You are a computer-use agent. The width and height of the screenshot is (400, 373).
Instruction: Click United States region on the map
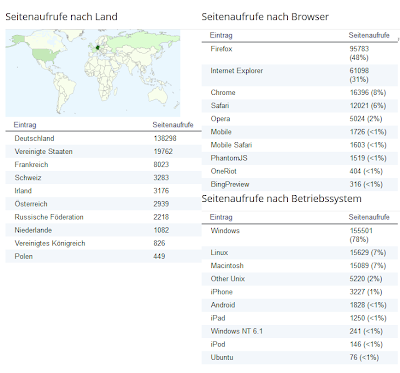[x=45, y=55]
